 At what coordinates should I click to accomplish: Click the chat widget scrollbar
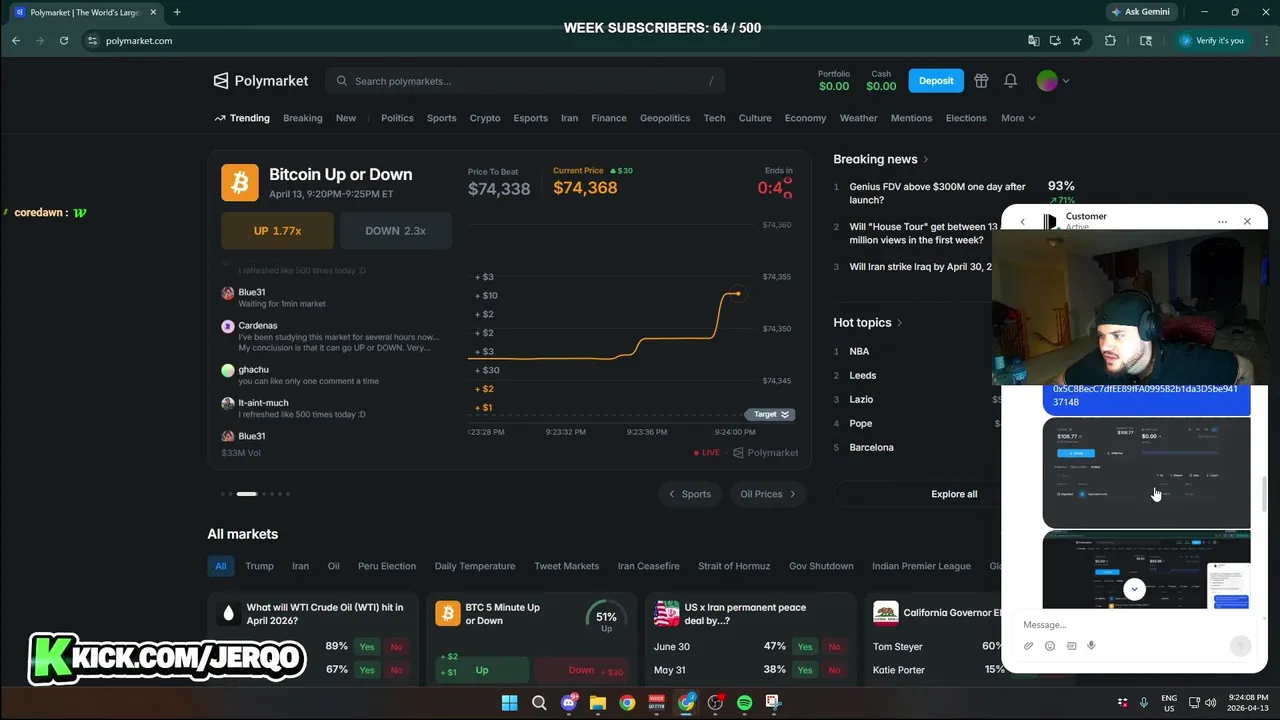click(1263, 493)
